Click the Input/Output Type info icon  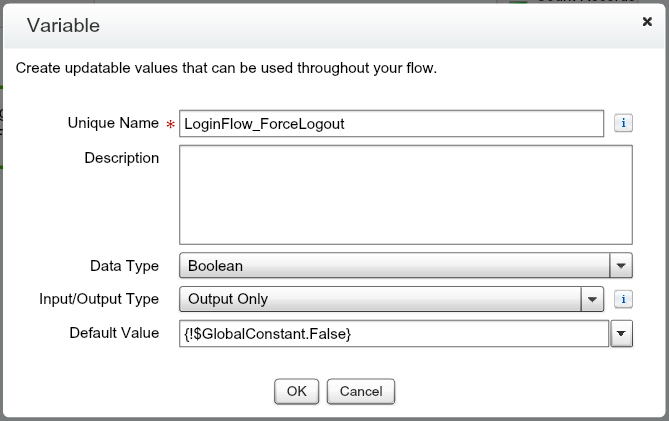pyautogui.click(x=622, y=299)
